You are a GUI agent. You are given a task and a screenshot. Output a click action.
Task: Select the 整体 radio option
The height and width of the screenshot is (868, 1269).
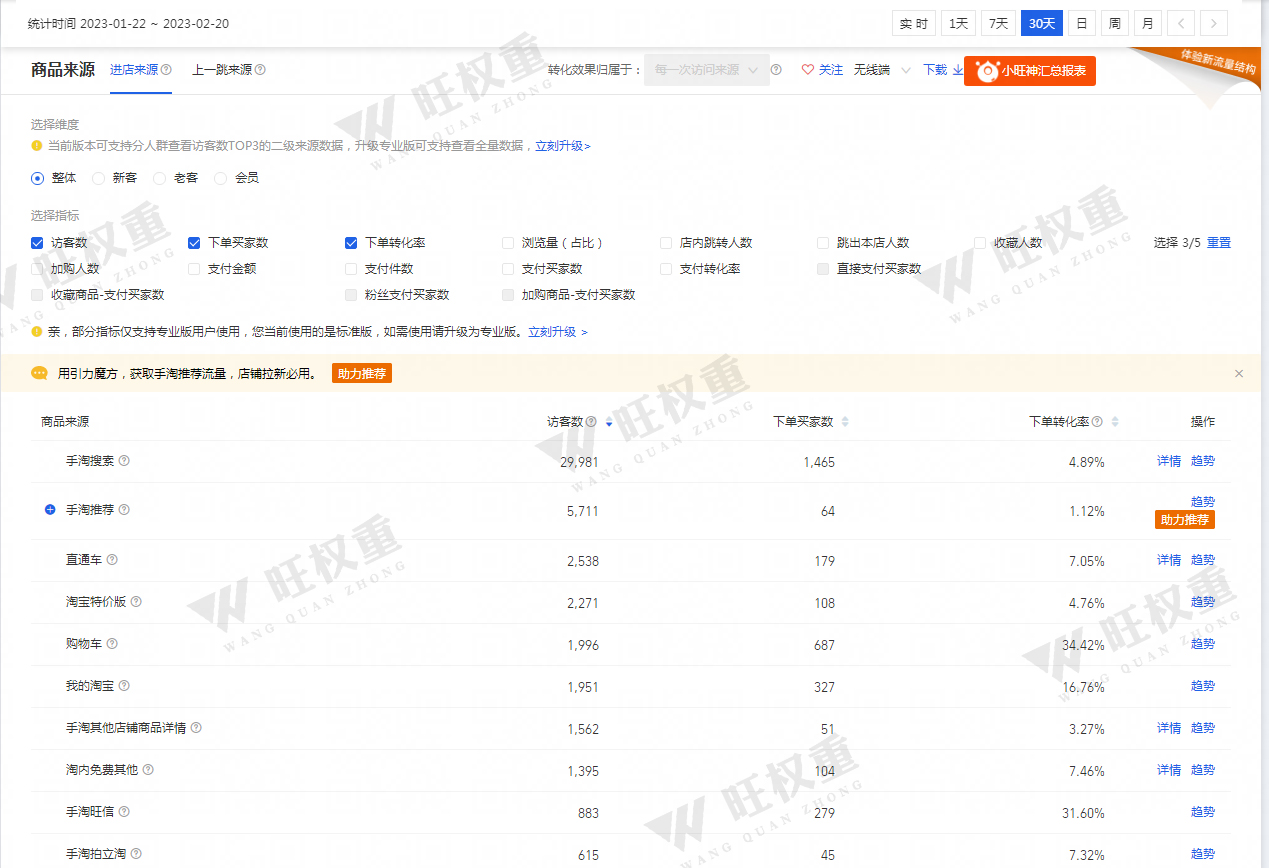pyautogui.click(x=38, y=178)
